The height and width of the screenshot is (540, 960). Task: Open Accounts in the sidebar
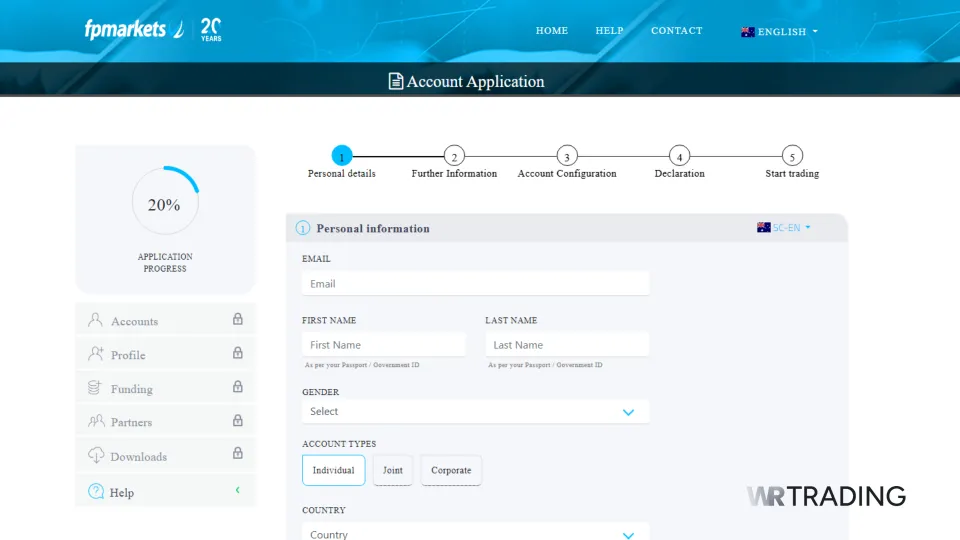point(166,320)
